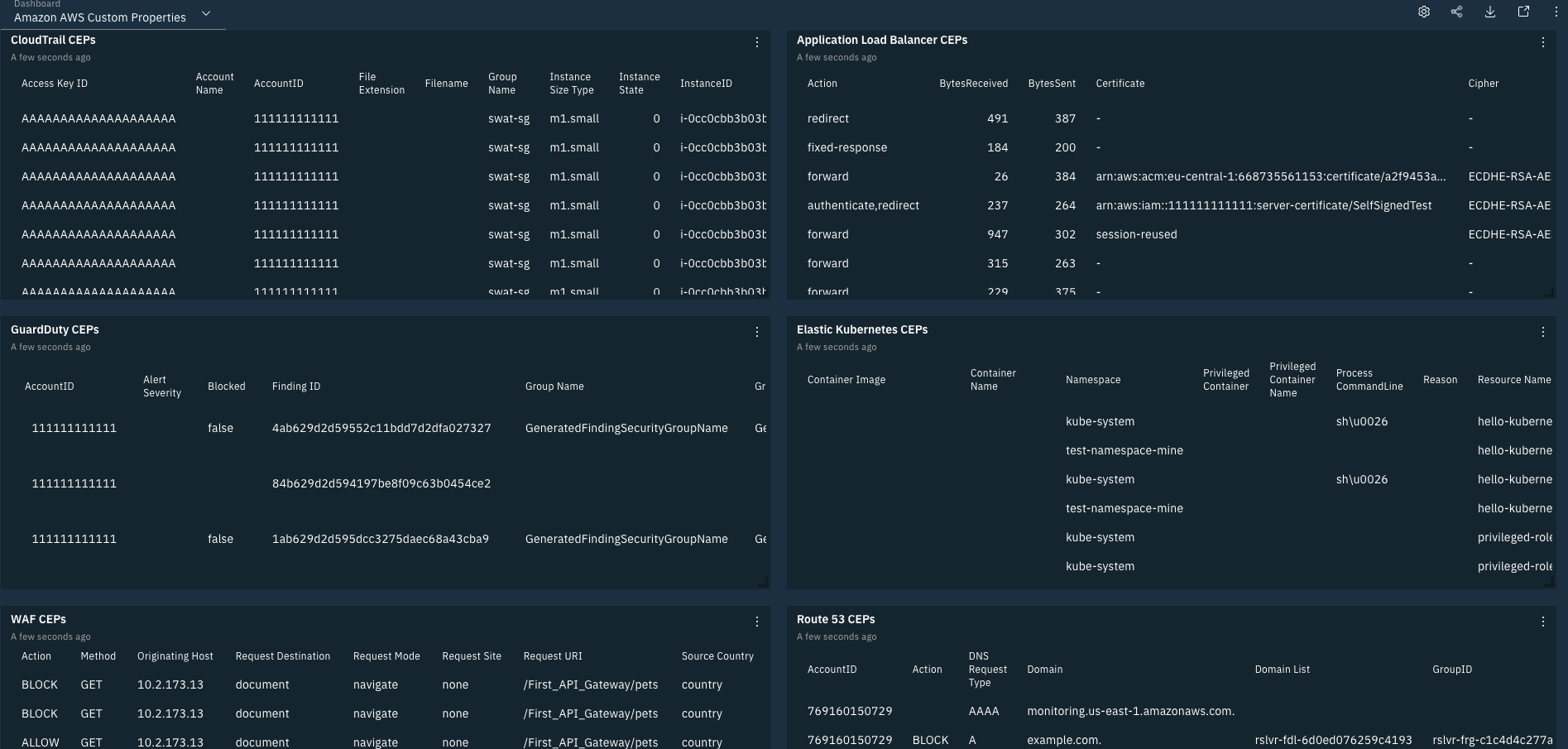Sort CloudTrail table by Access Key ID
This screenshot has width=1568, height=749.
coord(55,84)
